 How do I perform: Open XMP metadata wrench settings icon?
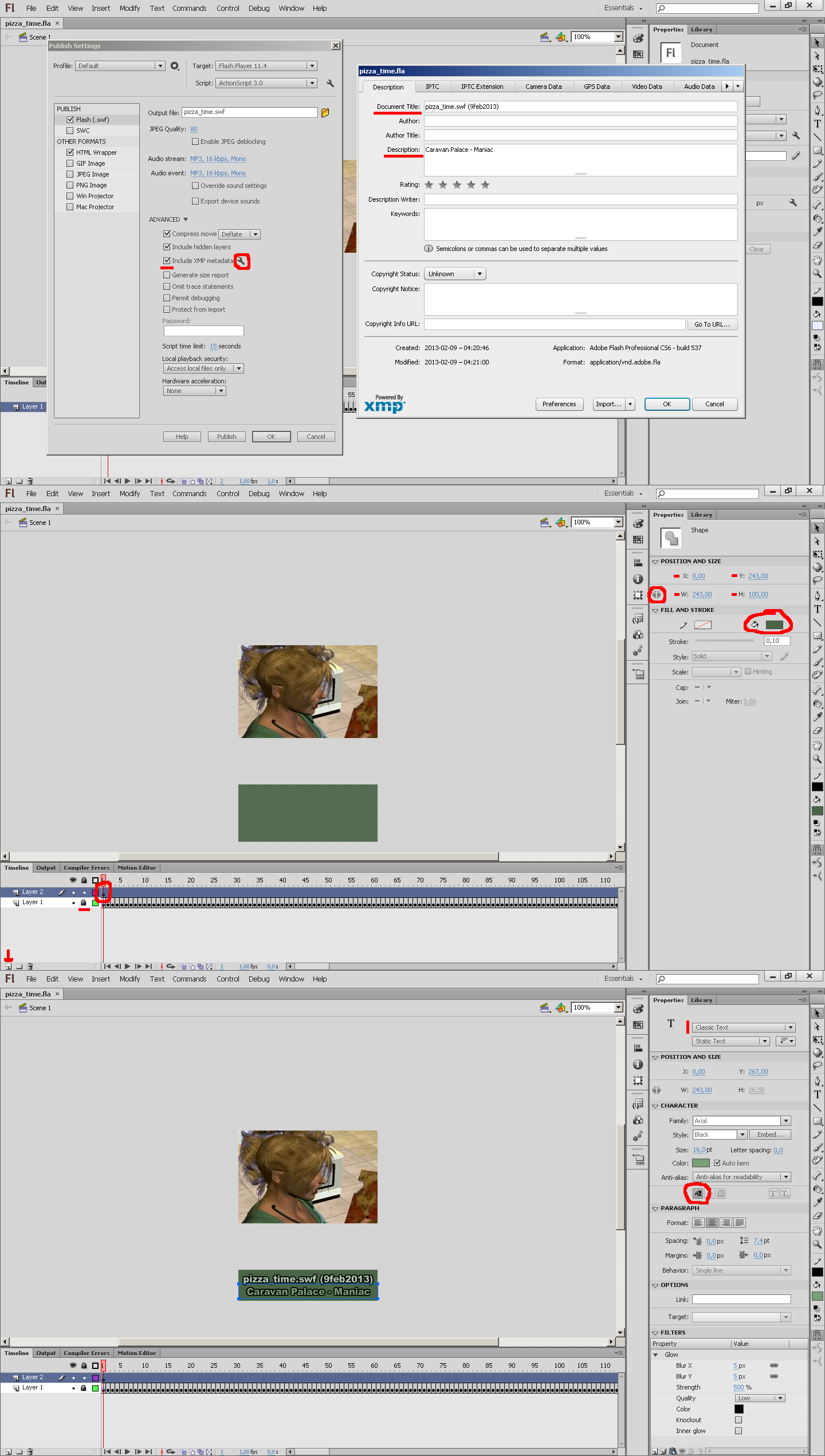click(x=242, y=261)
